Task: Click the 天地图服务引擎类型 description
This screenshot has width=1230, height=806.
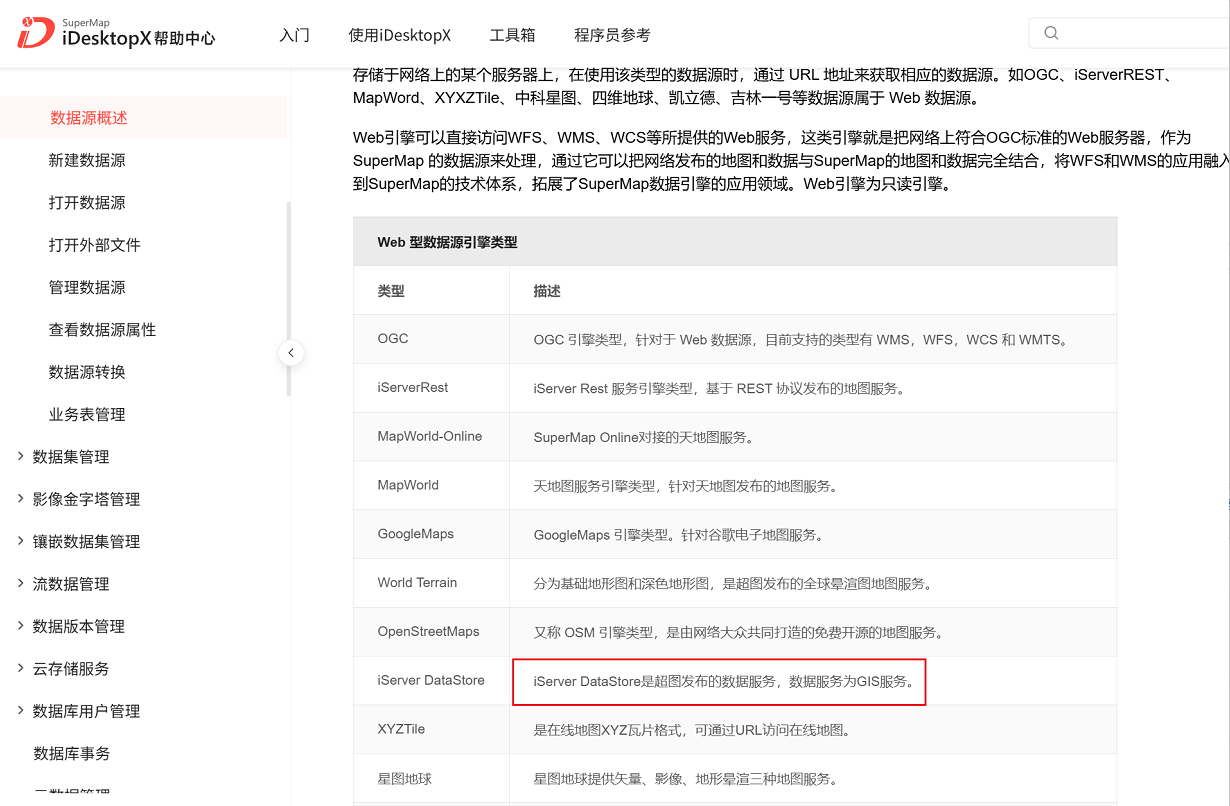Action: point(686,486)
